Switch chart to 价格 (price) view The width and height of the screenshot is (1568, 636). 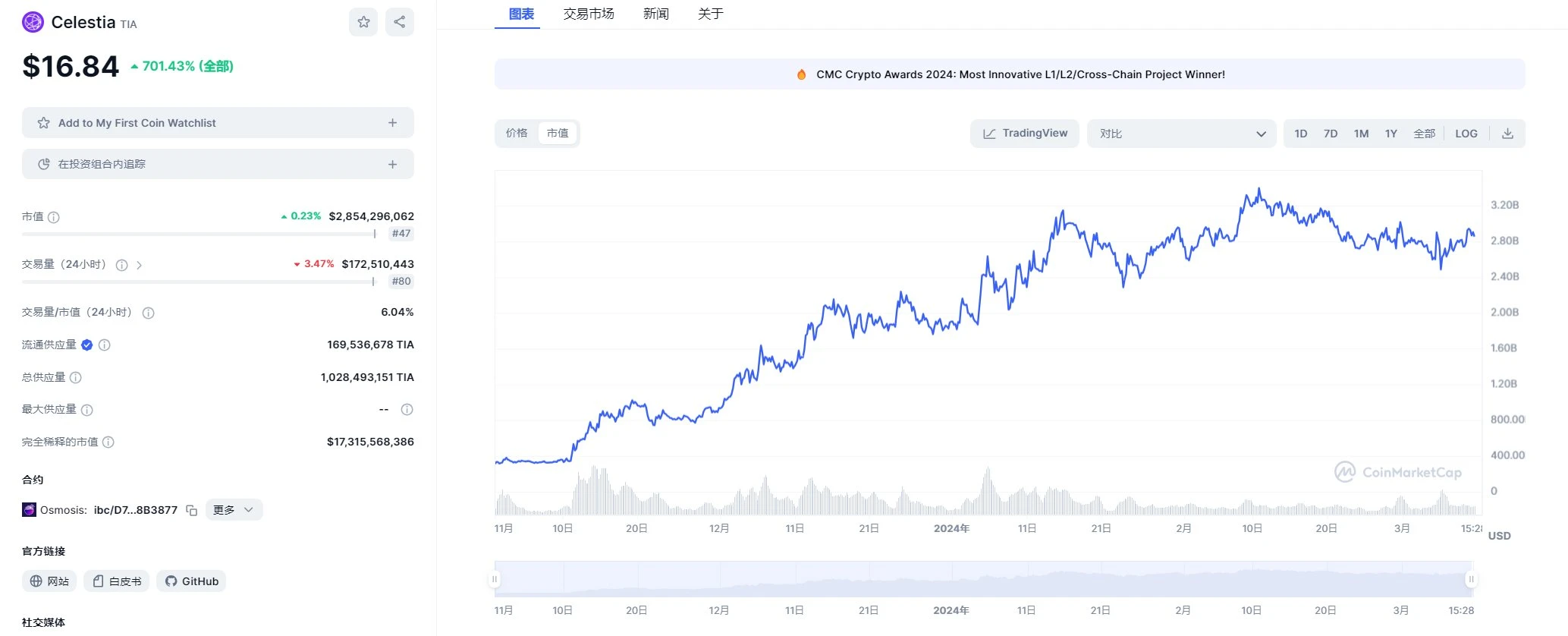pos(517,133)
